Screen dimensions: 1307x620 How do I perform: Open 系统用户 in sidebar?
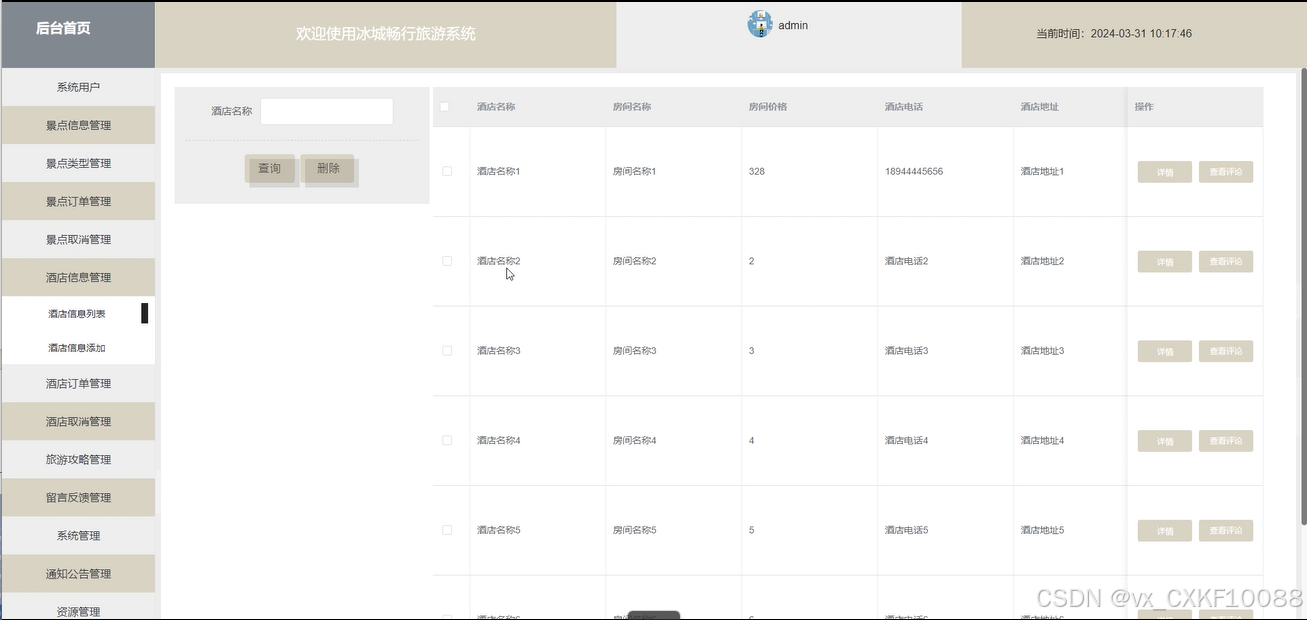pyautogui.click(x=78, y=87)
